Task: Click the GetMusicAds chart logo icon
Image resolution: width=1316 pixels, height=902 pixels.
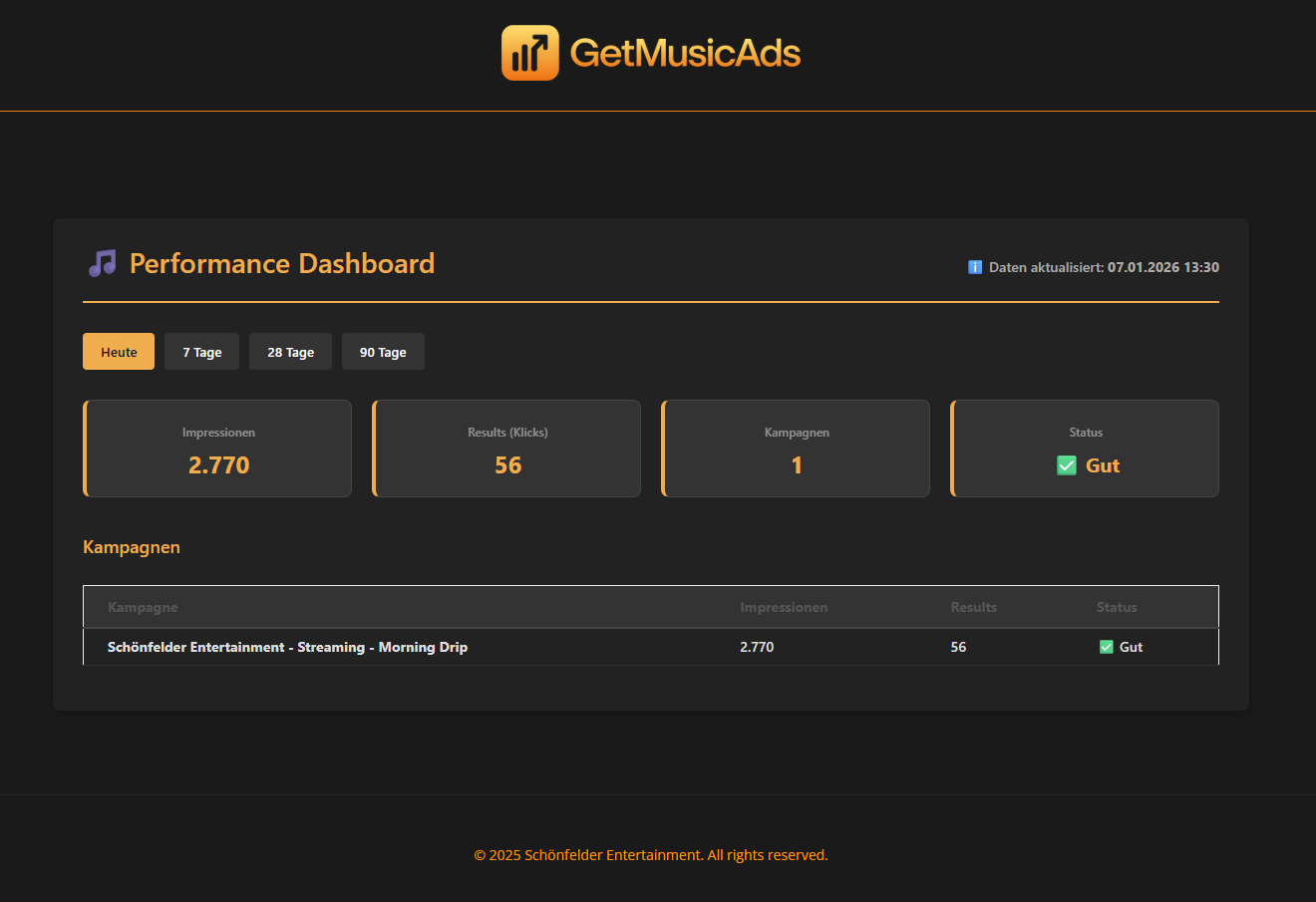Action: click(529, 51)
